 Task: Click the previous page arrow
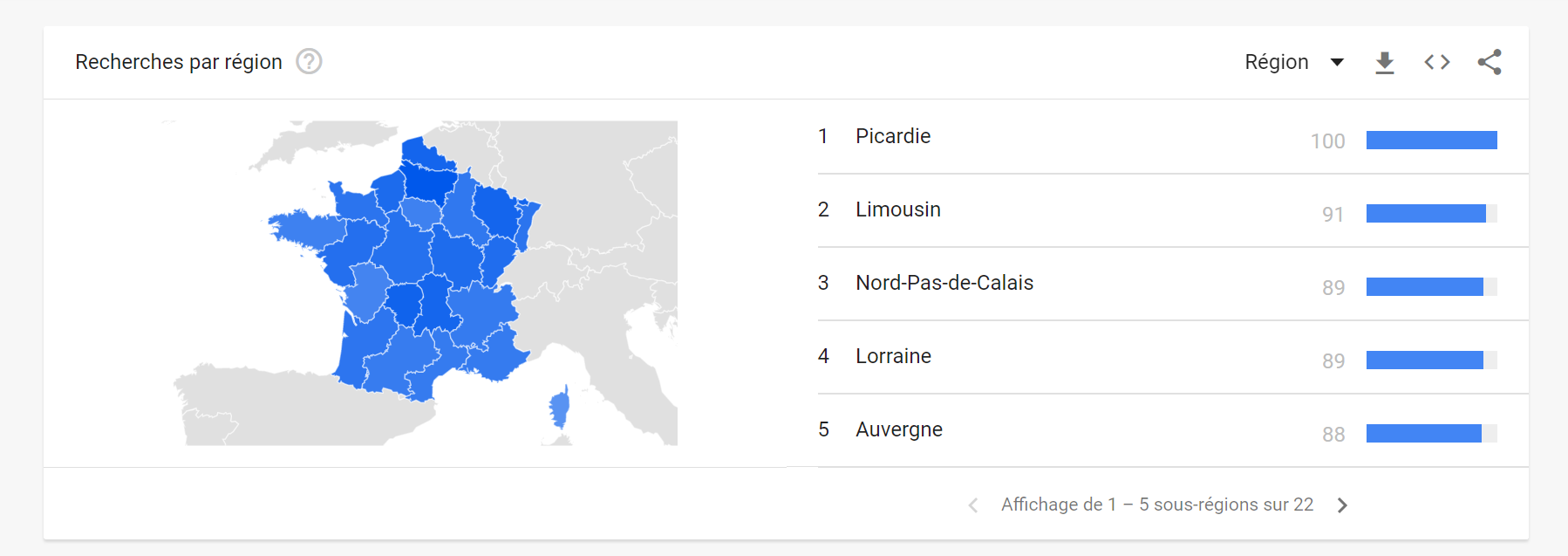pyautogui.click(x=973, y=505)
